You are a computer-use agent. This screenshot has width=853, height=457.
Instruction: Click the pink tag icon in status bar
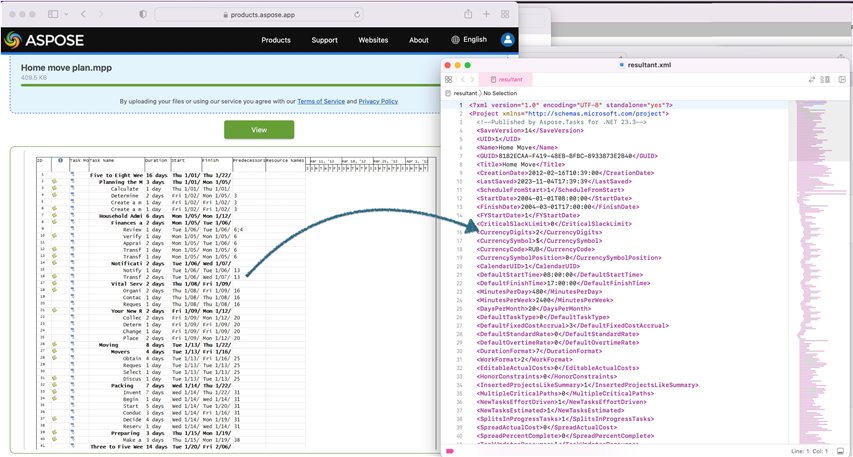click(450, 451)
